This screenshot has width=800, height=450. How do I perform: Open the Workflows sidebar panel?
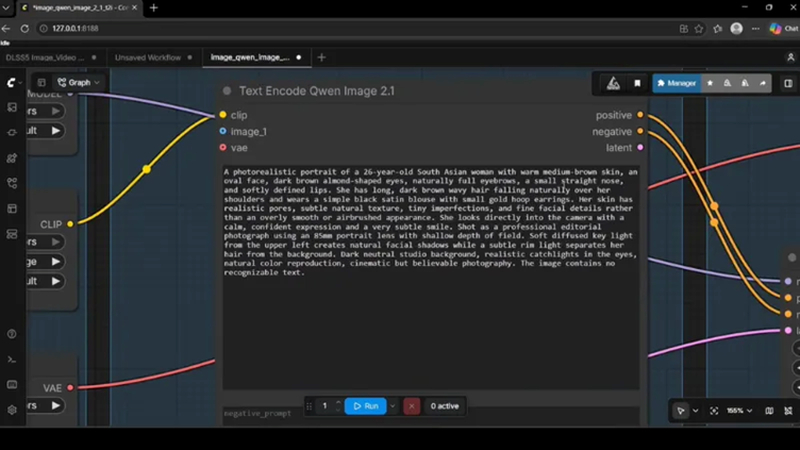click(12, 183)
